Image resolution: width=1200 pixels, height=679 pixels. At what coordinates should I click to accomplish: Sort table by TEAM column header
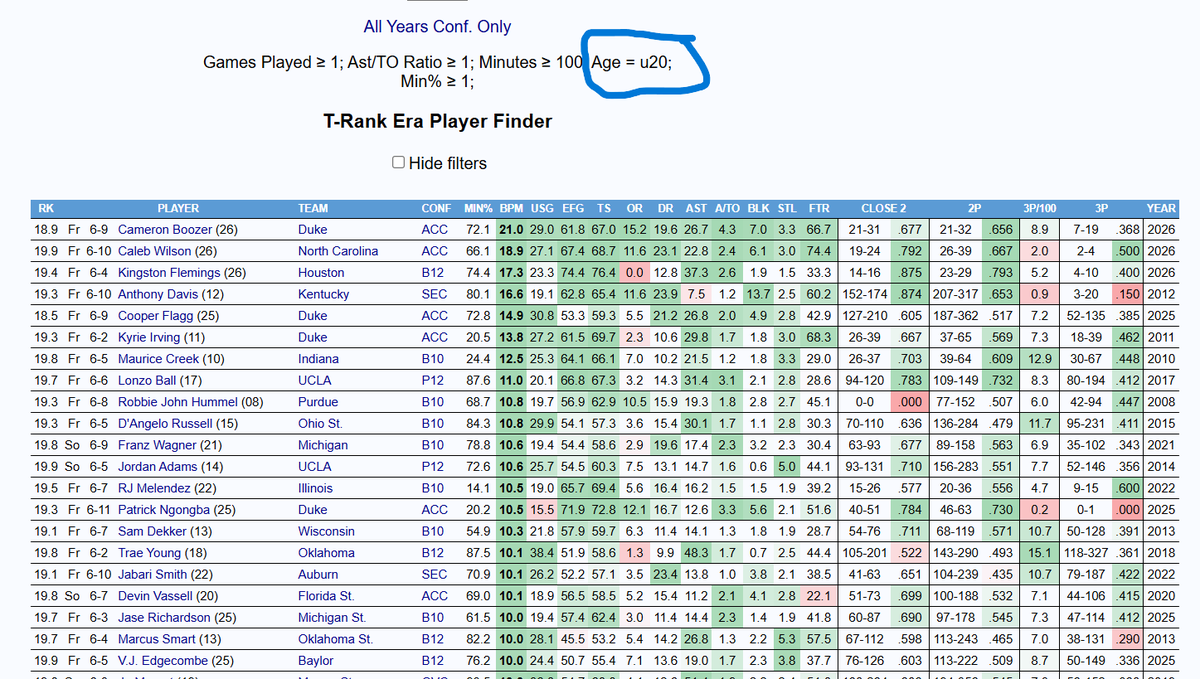[313, 208]
